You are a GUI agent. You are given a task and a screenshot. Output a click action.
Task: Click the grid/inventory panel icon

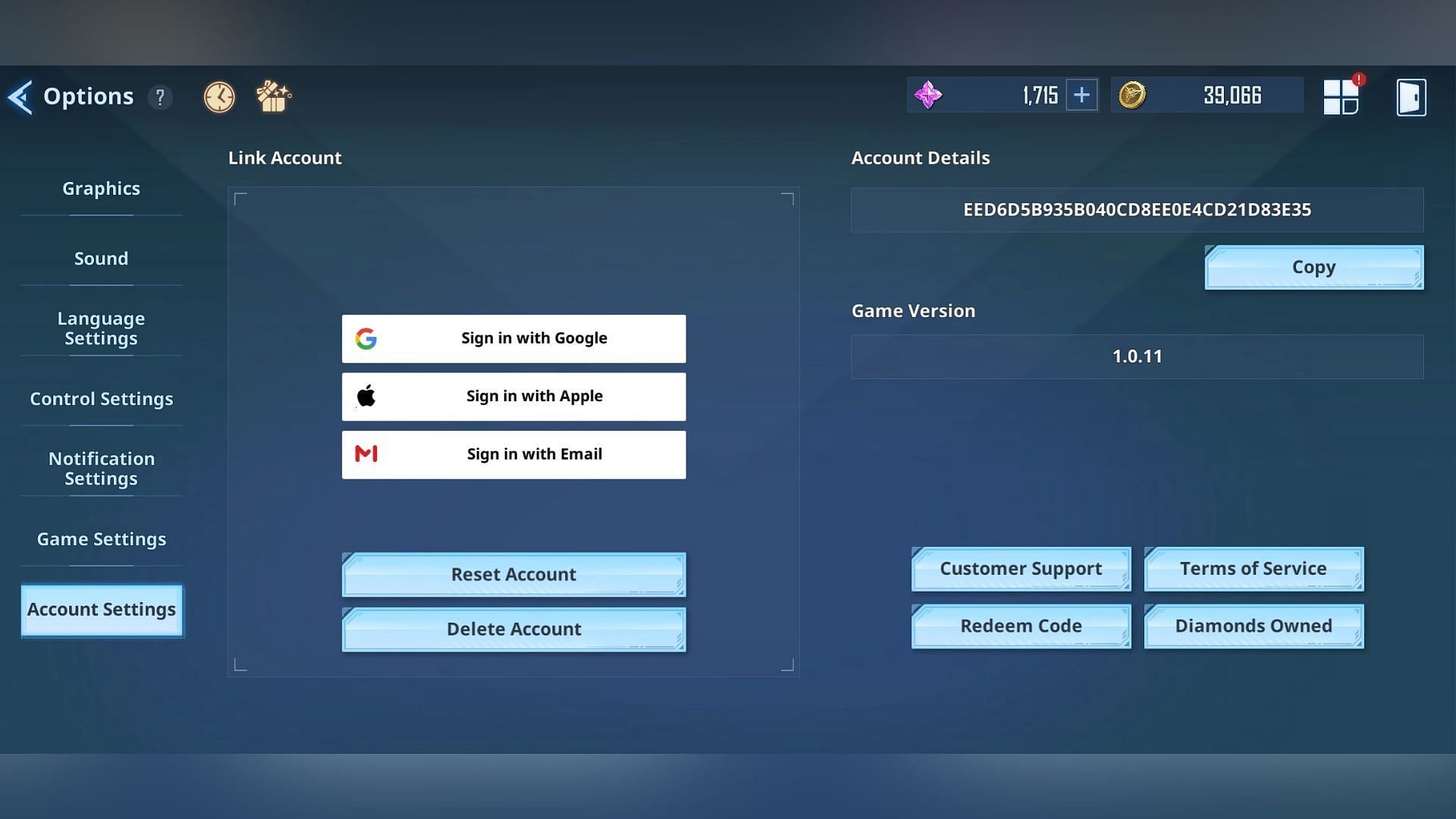(x=1341, y=96)
